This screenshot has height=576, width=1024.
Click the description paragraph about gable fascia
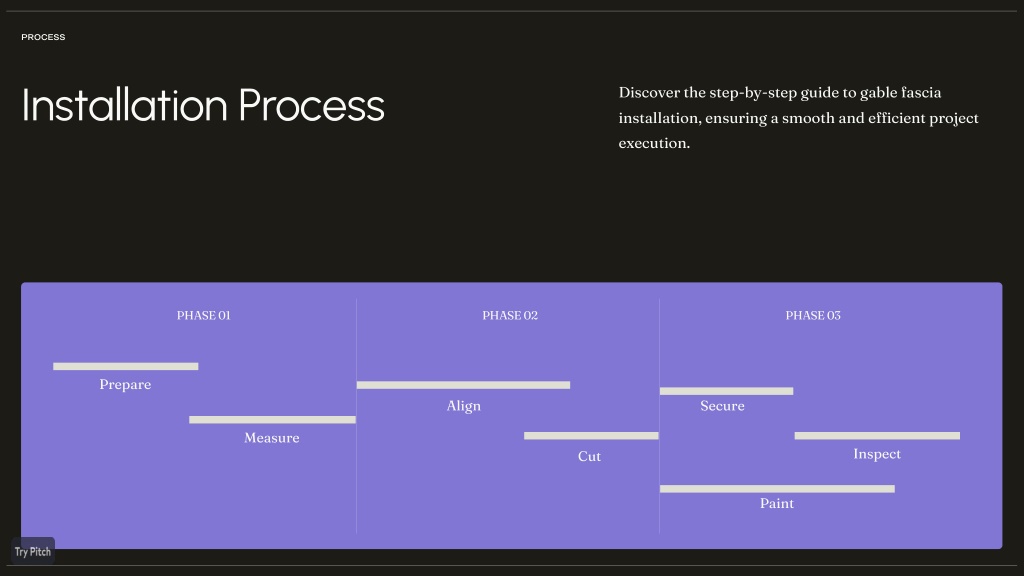click(799, 118)
